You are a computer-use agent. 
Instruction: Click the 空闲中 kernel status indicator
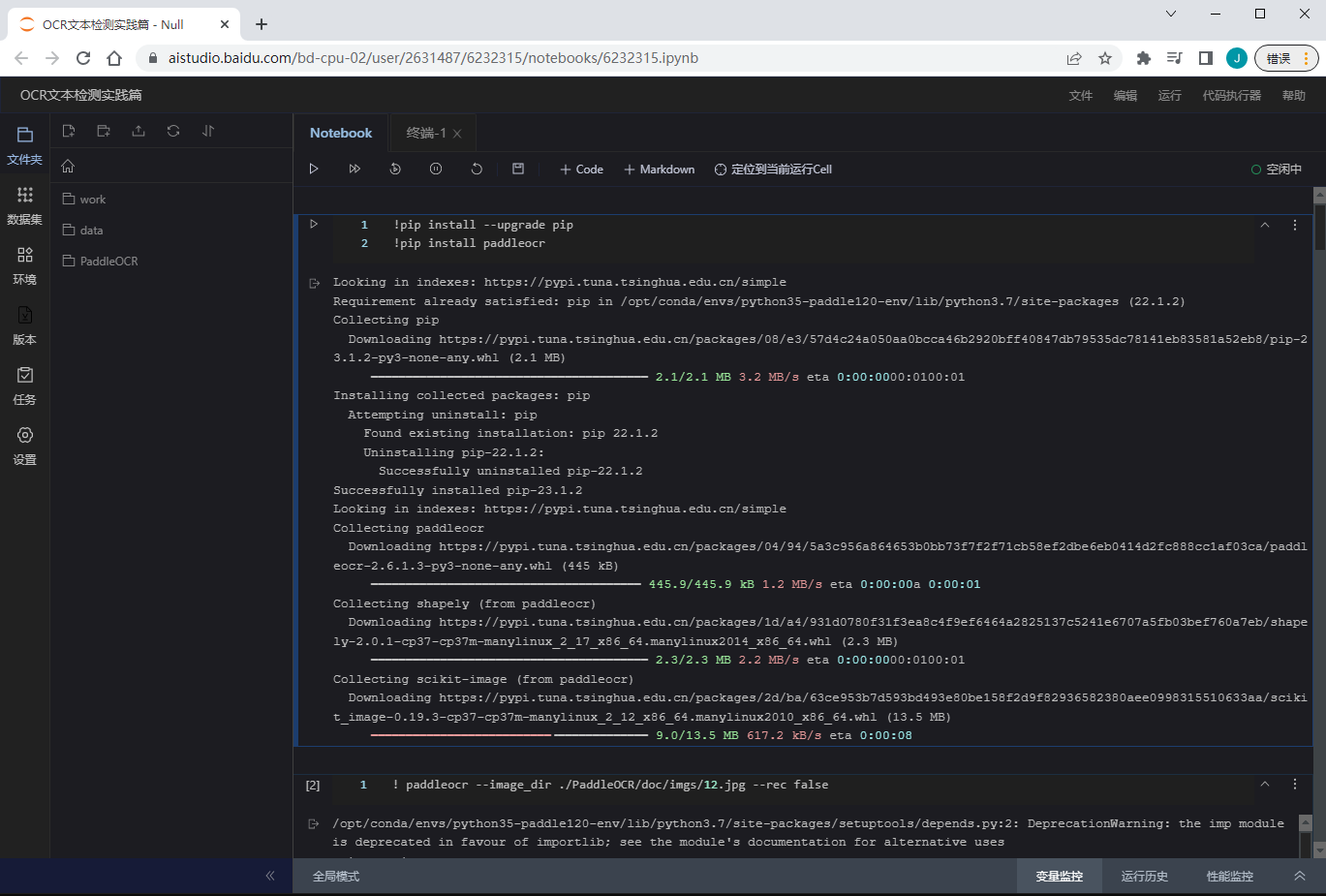point(1277,170)
